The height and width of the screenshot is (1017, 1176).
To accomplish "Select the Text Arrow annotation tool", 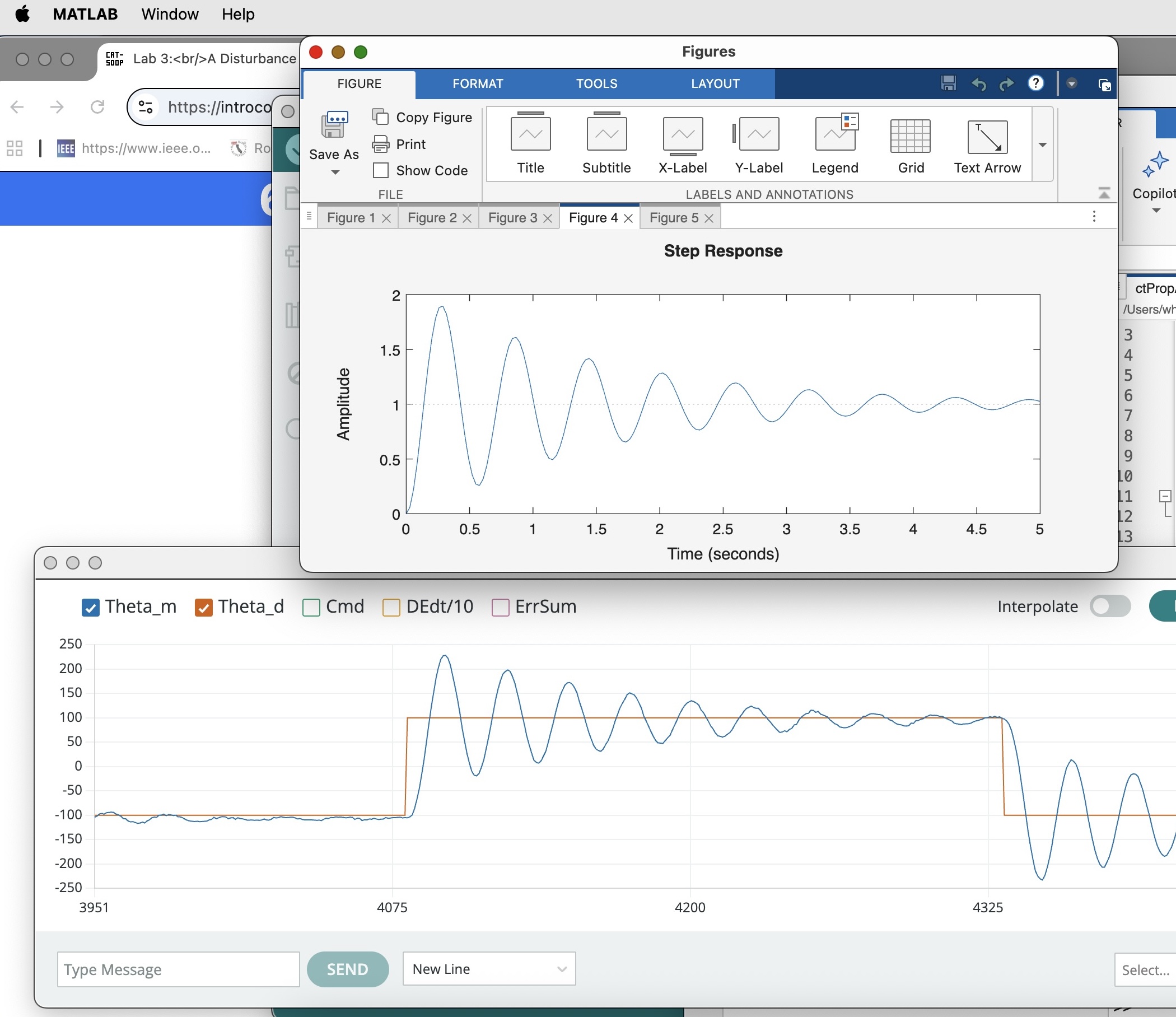I will [987, 136].
